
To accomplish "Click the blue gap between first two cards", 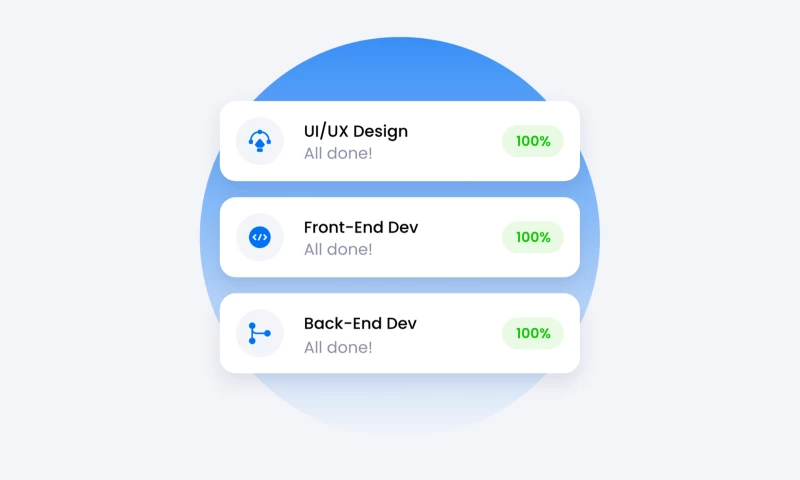I will tap(399, 189).
